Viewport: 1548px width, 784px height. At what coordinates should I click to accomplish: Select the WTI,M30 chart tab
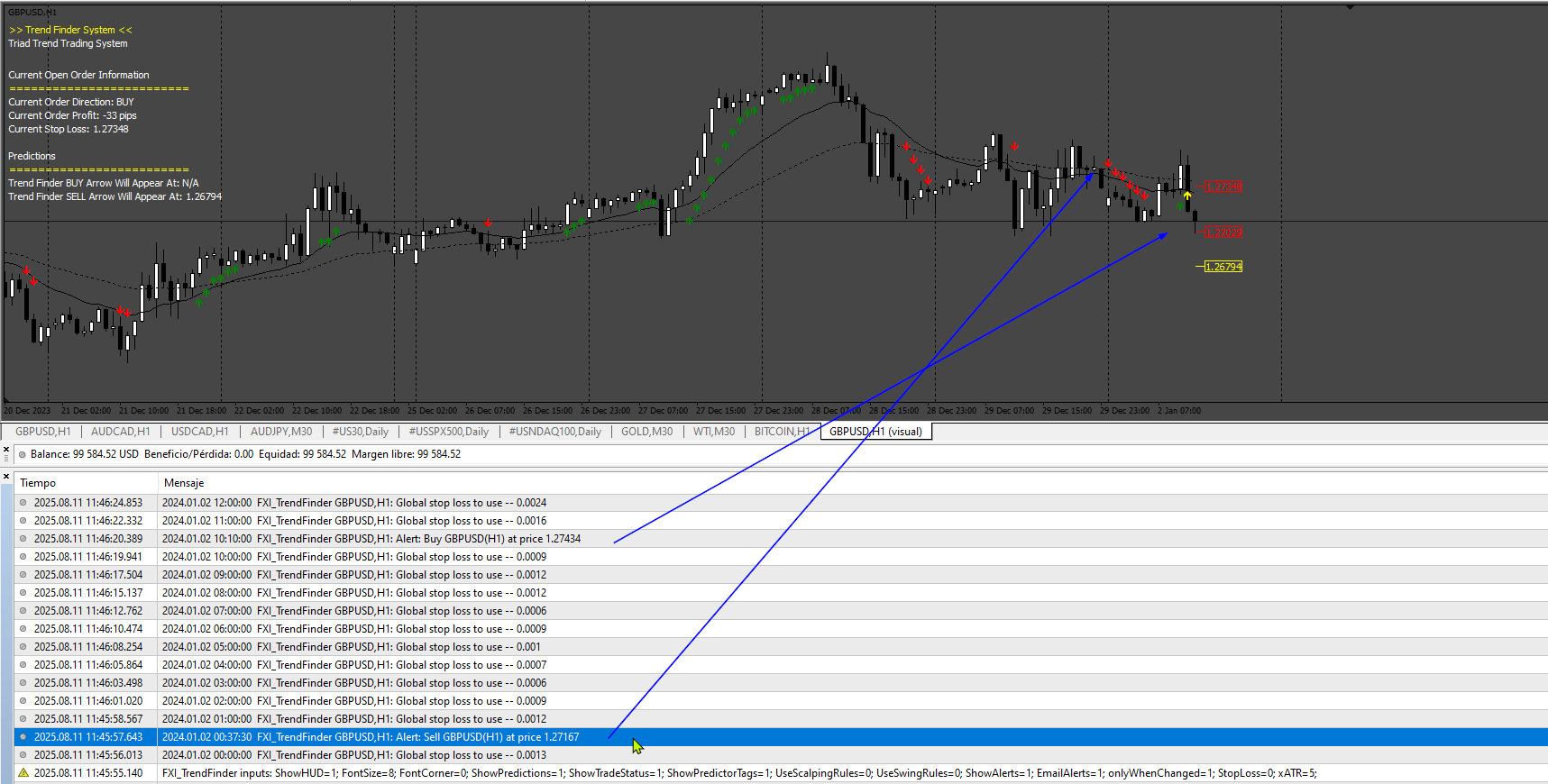coord(714,432)
